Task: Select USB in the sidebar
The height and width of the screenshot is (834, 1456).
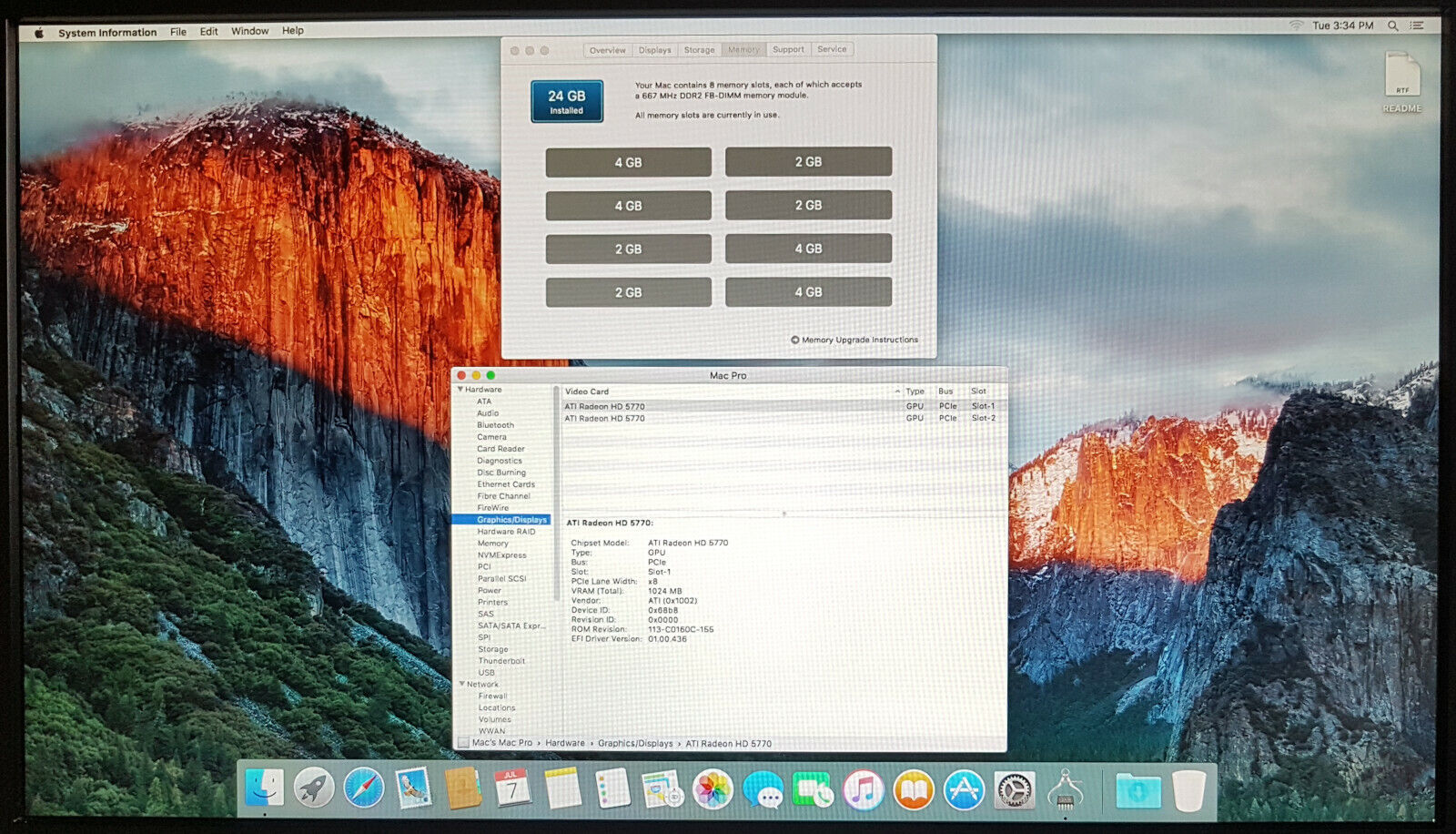Action: (486, 673)
